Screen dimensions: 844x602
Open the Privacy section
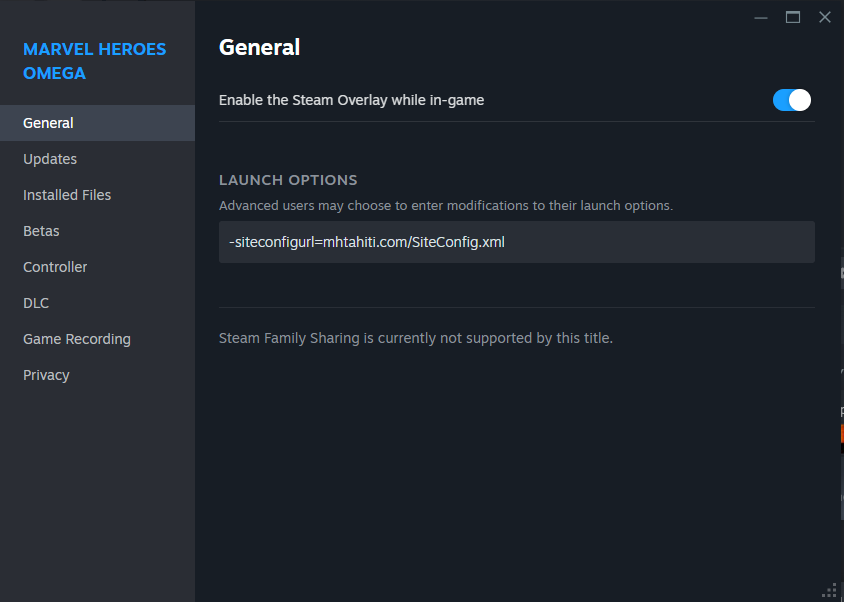(46, 375)
